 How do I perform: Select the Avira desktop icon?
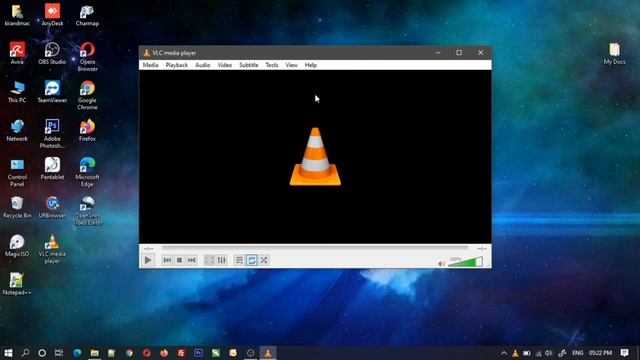[x=17, y=53]
